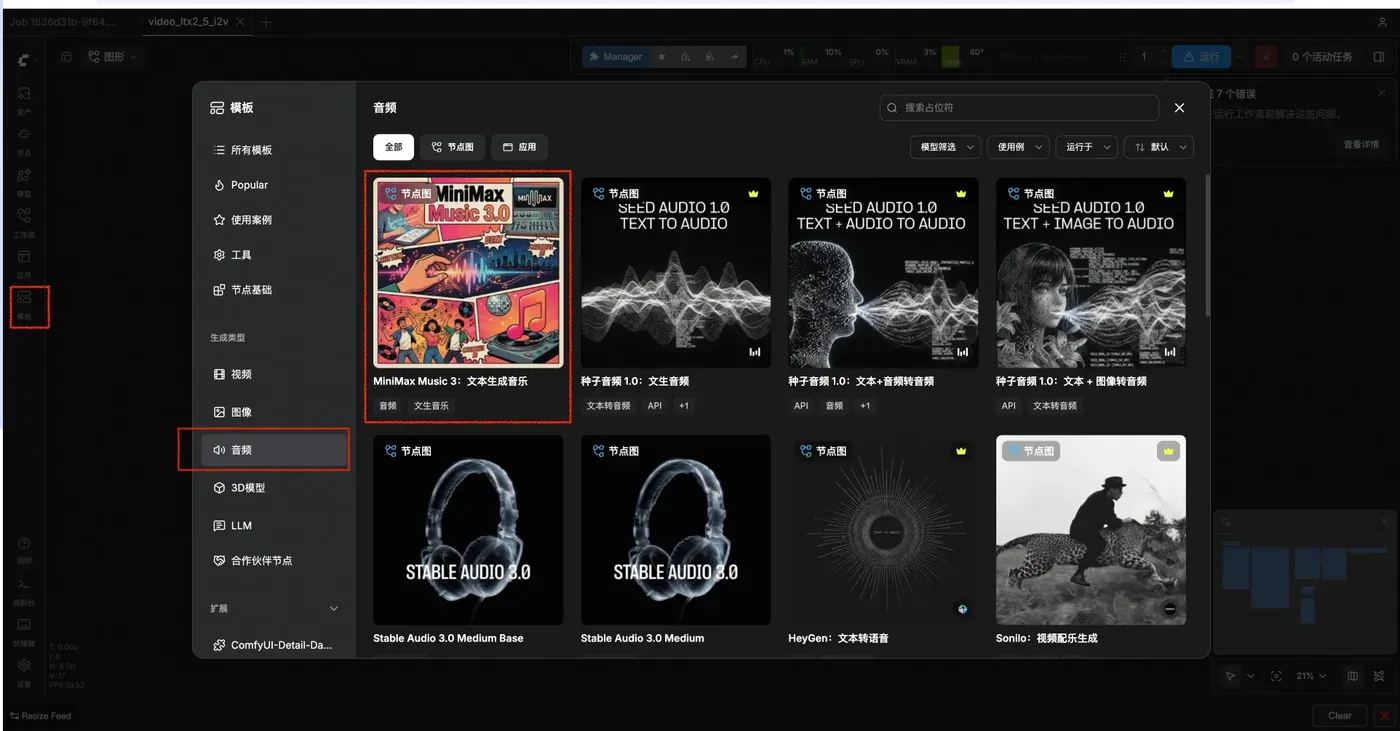Select the 节点基础 category

coord(275,290)
